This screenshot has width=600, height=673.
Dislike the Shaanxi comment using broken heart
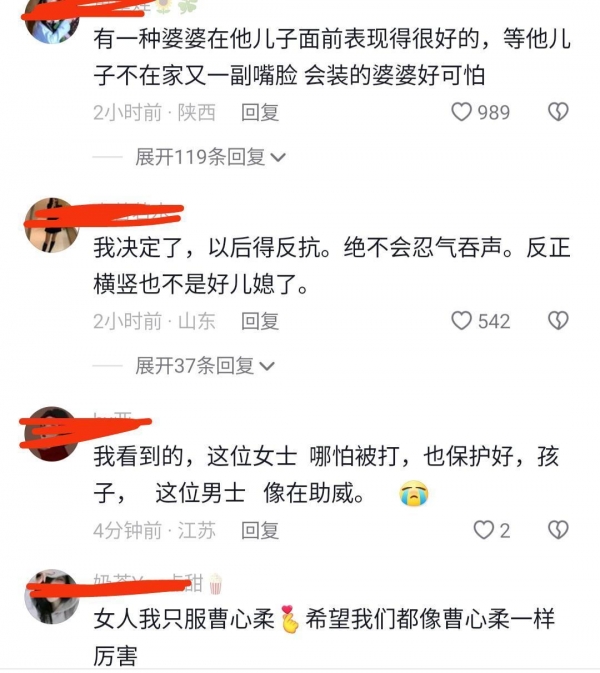point(558,112)
